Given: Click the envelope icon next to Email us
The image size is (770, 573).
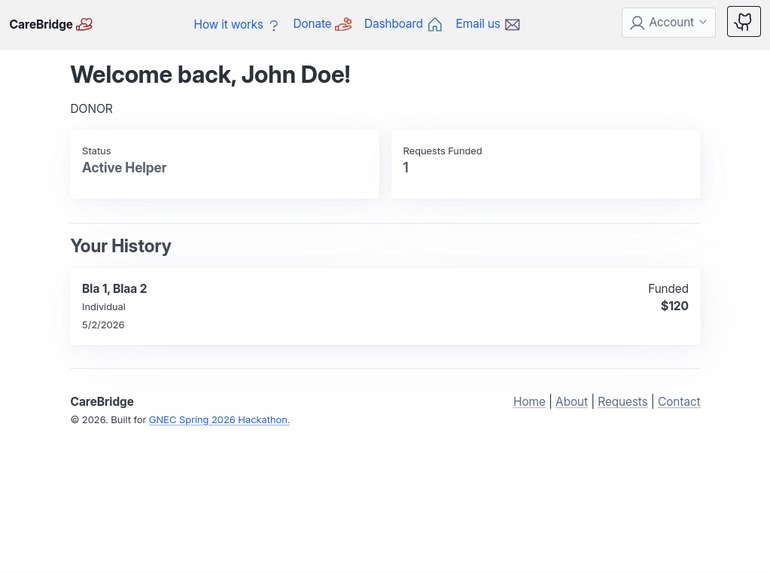Looking at the screenshot, I should 512,25.
